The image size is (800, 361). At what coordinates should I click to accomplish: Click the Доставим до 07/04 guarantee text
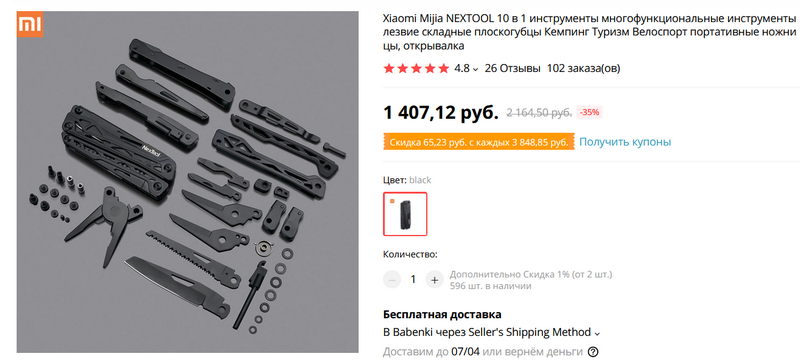coord(483,352)
